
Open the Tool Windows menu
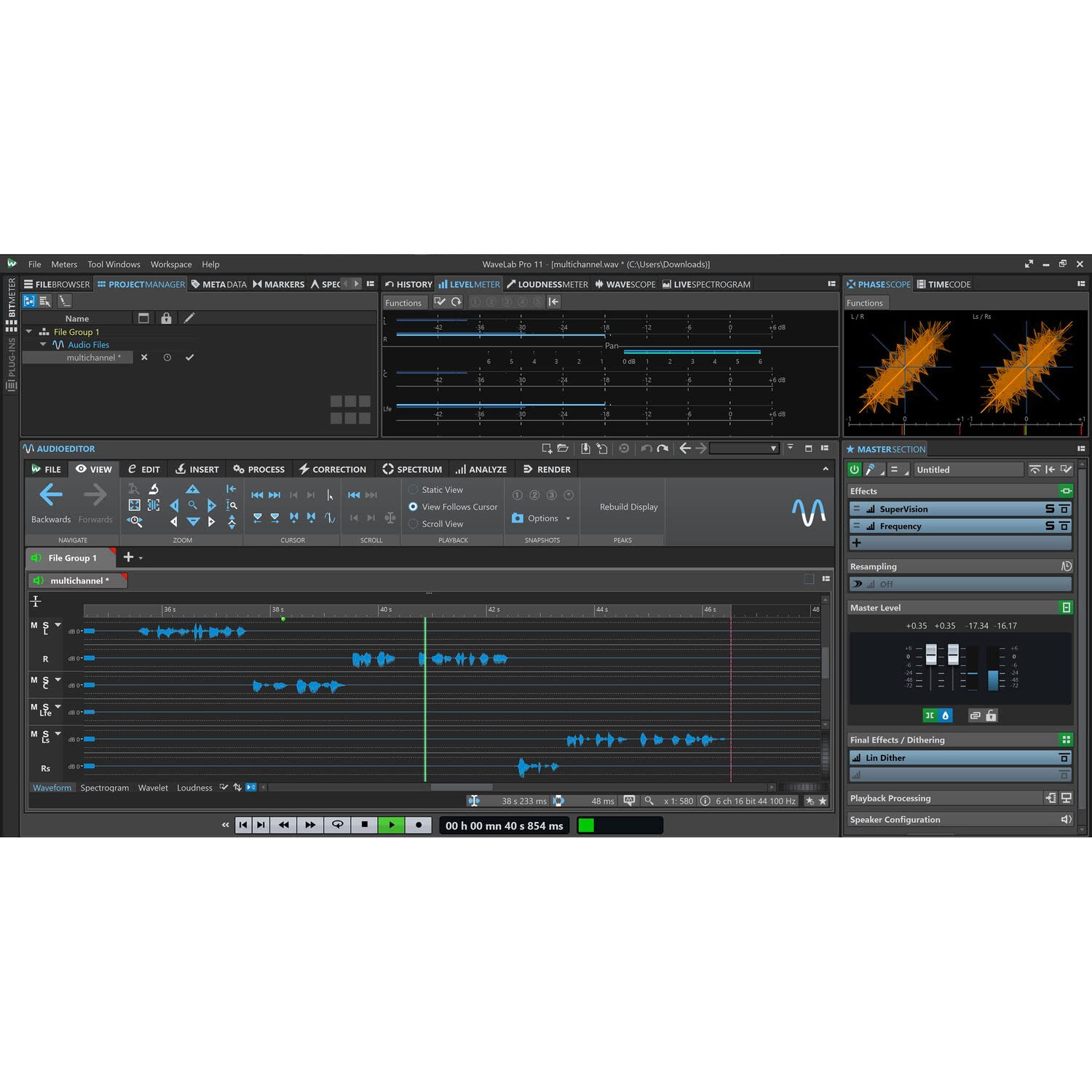coord(114,264)
